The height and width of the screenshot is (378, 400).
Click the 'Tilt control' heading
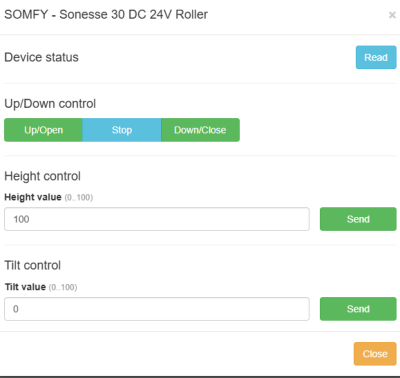[x=32, y=265]
